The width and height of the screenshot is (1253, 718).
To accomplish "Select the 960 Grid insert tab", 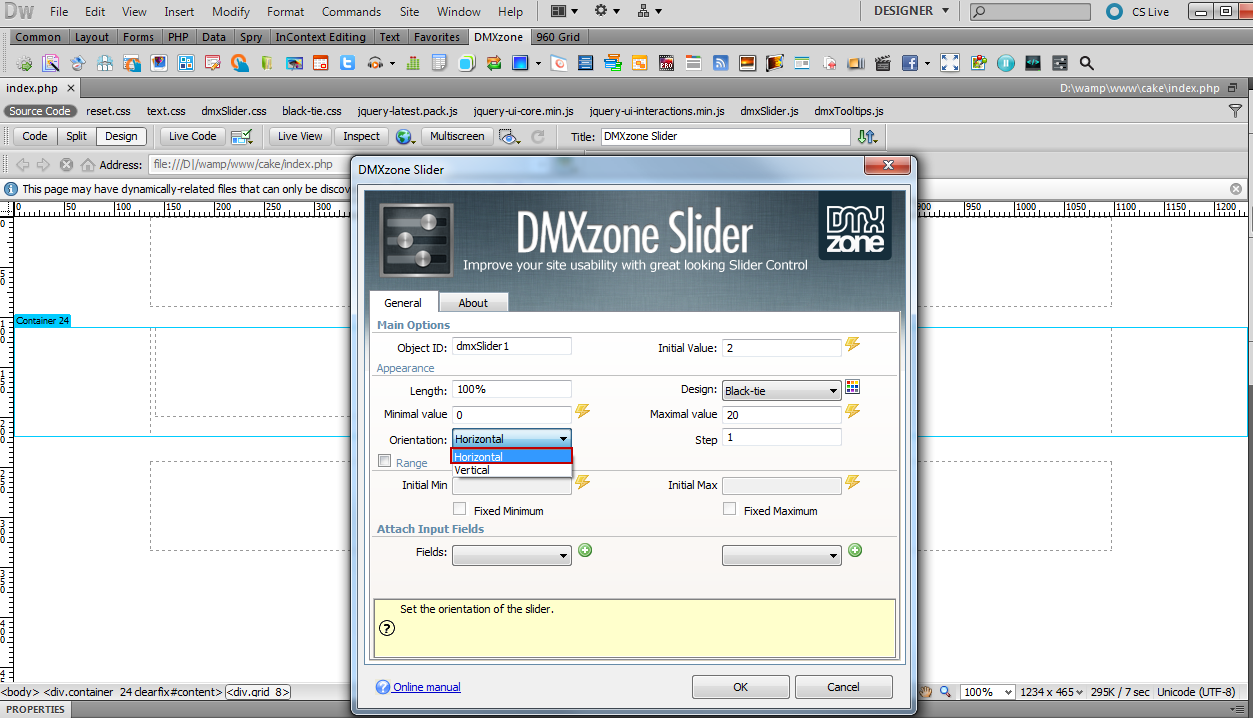I will 558,37.
